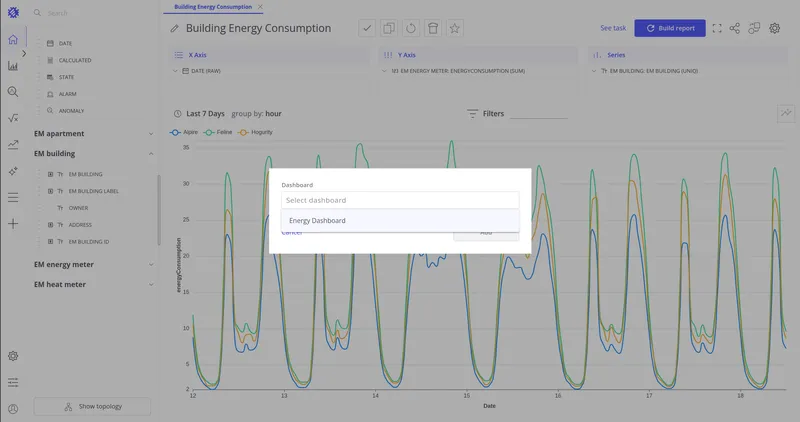Change the group by hour setting
The image size is (800, 422).
256,114
